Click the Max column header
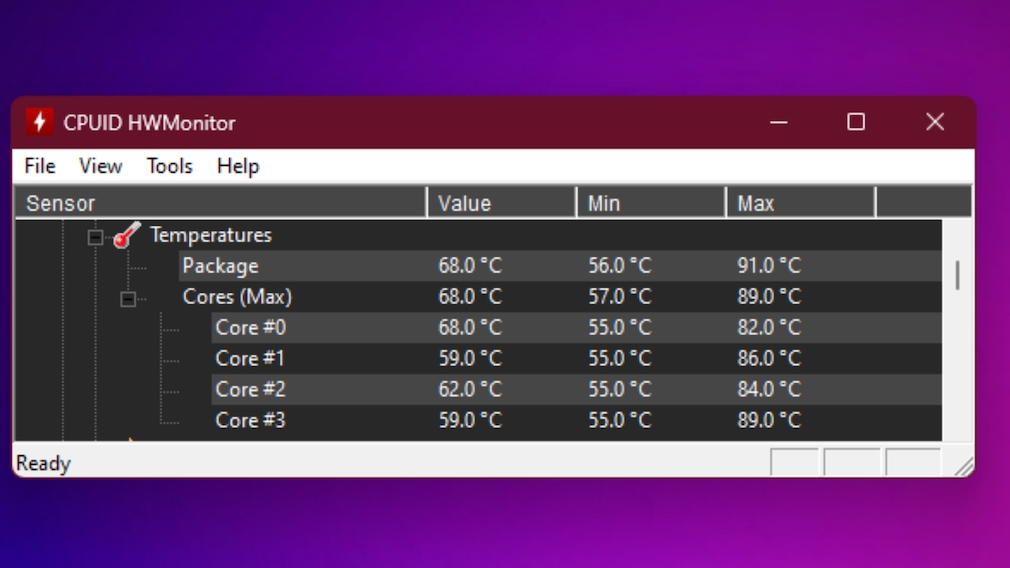The image size is (1010, 568). click(x=800, y=203)
